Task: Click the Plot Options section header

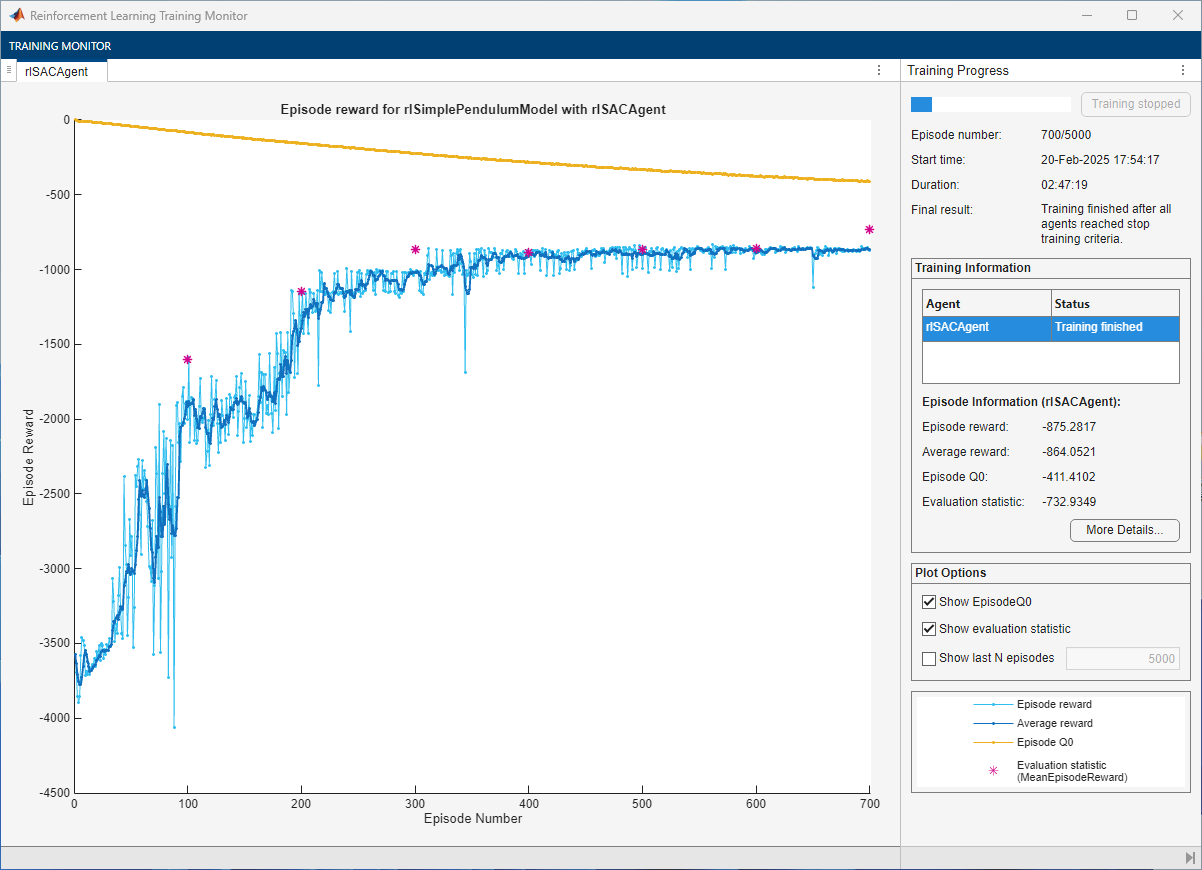Action: click(x=950, y=573)
